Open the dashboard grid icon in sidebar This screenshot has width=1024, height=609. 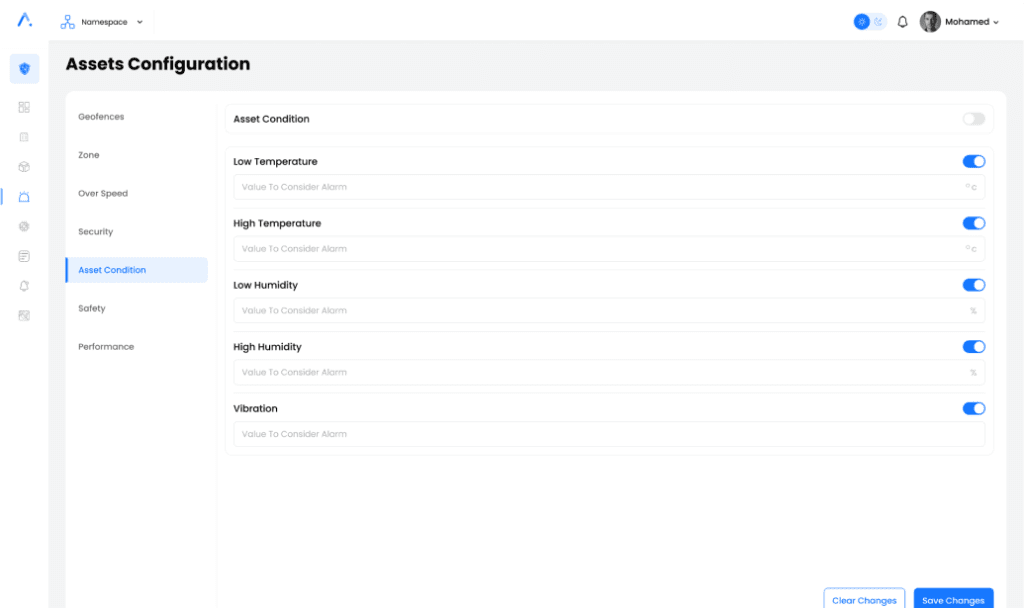[24, 107]
